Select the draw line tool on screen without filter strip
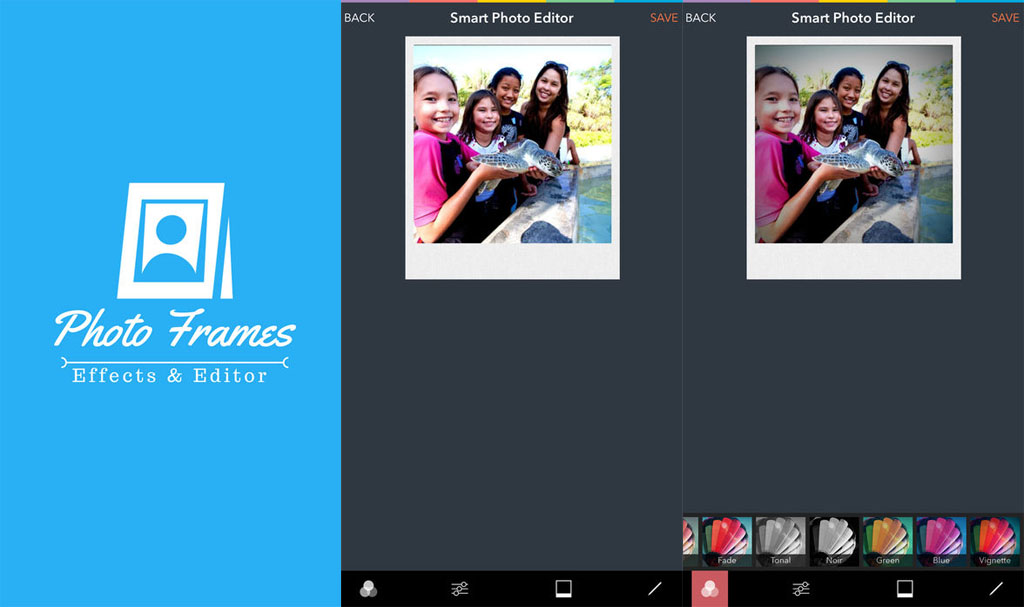Viewport: 1024px width, 607px height. coord(655,589)
